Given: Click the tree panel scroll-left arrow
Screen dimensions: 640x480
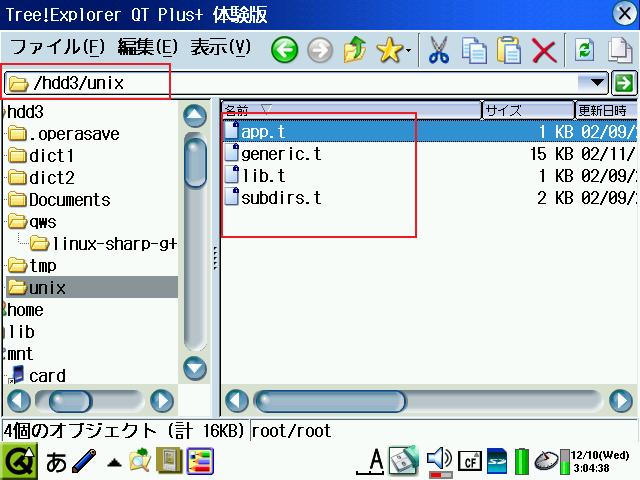Looking at the screenshot, I should coord(19,401).
